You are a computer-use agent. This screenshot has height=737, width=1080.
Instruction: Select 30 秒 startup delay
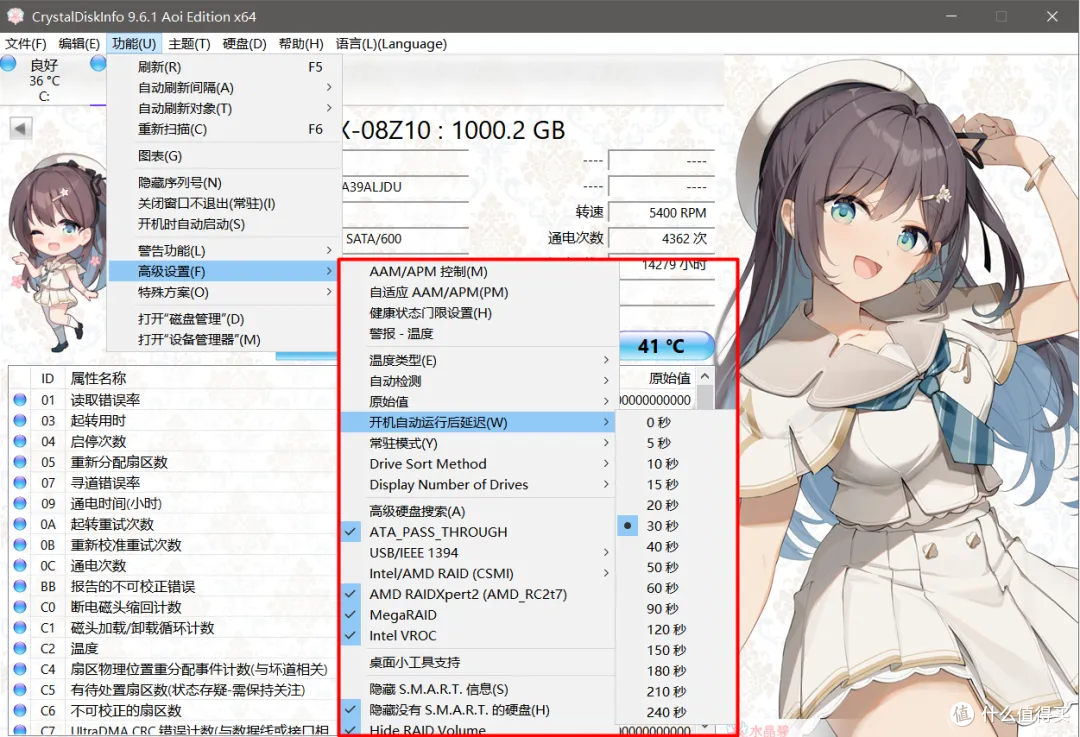click(x=676, y=526)
